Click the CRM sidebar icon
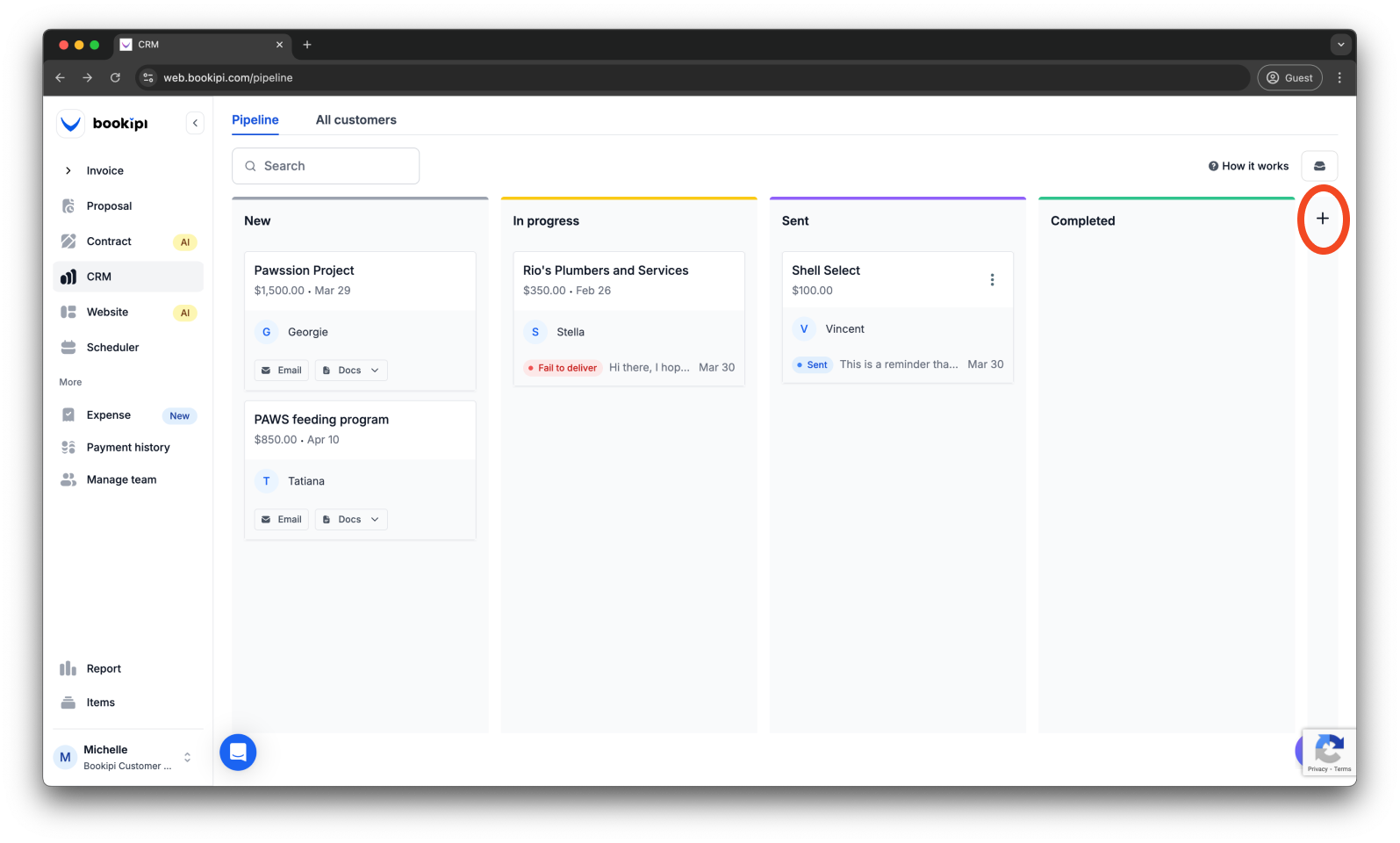1400x843 pixels. click(x=68, y=277)
